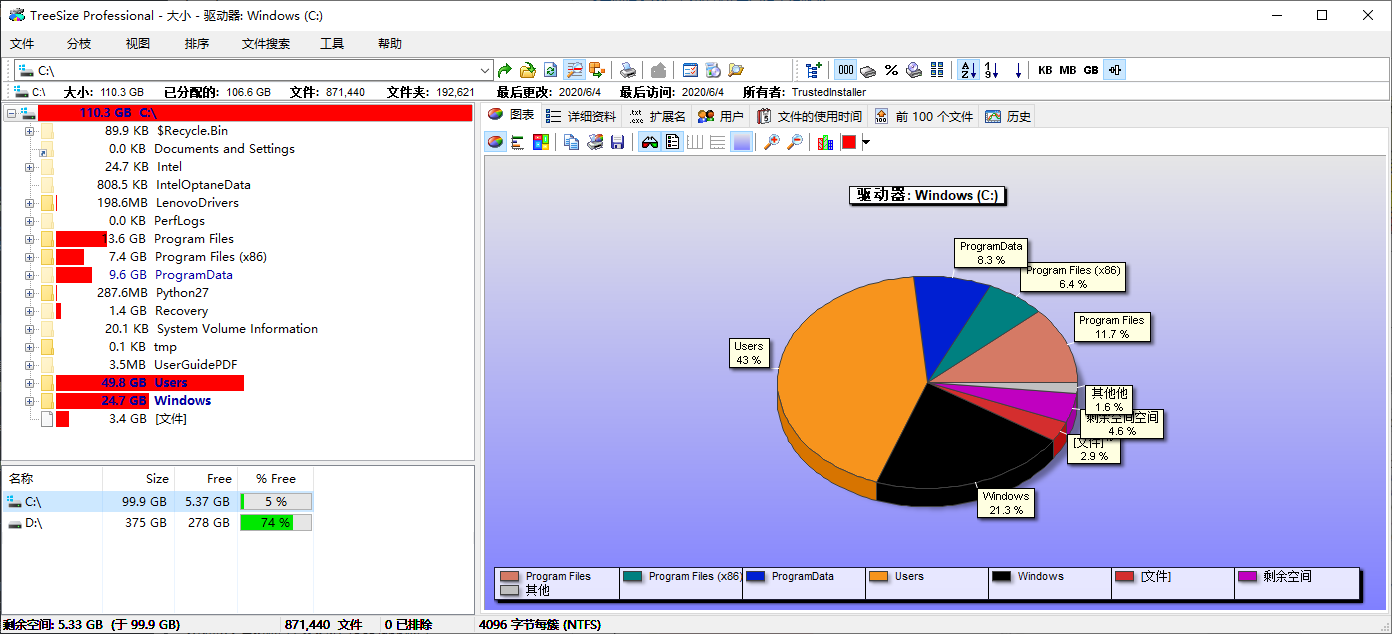This screenshot has width=1392, height=634.
Task: Open the 文件 menu
Action: click(22, 44)
